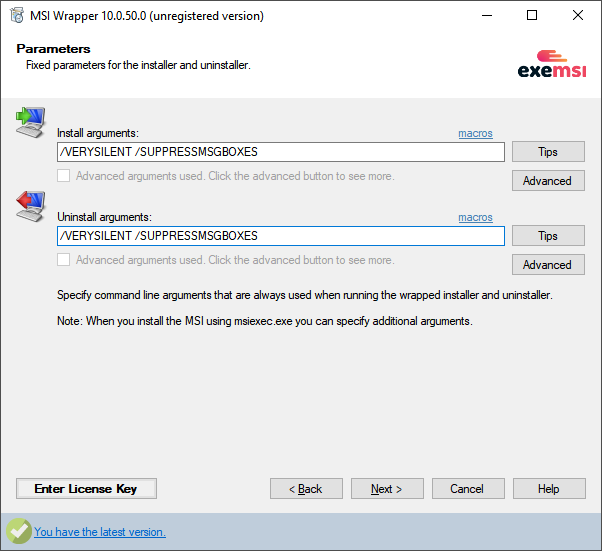The image size is (602, 551).
Task: Click the Enter License Key button
Action: pyautogui.click(x=86, y=488)
